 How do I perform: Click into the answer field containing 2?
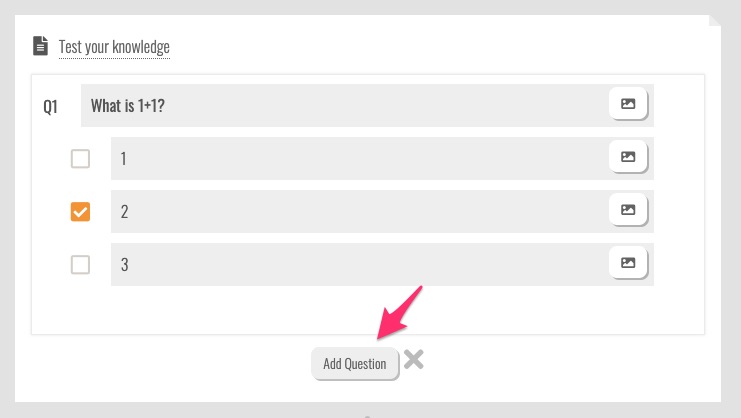click(350, 211)
